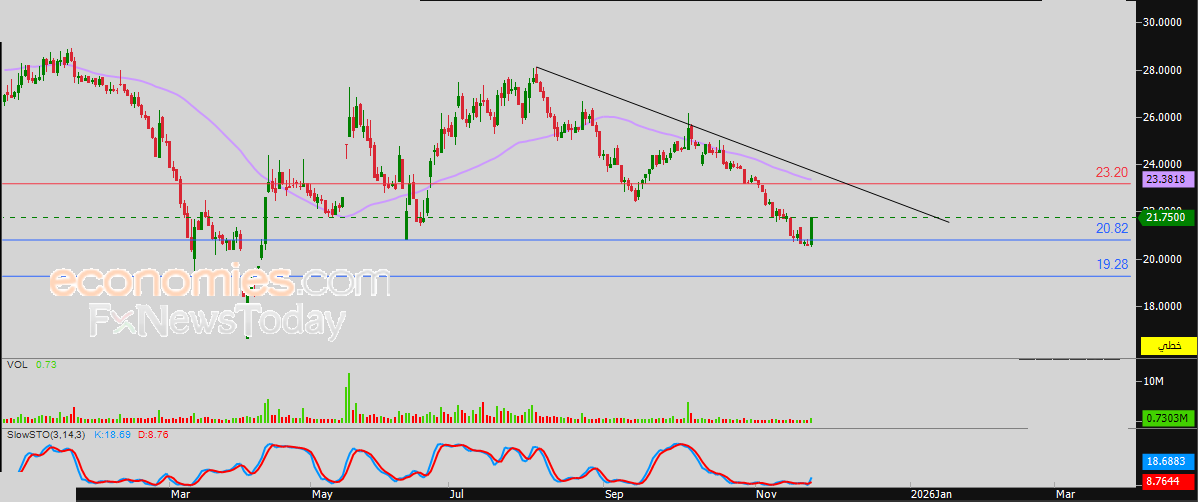Click the 18.0000 price axis label
Viewport: 1198px width, 502px height.
coord(1163,306)
